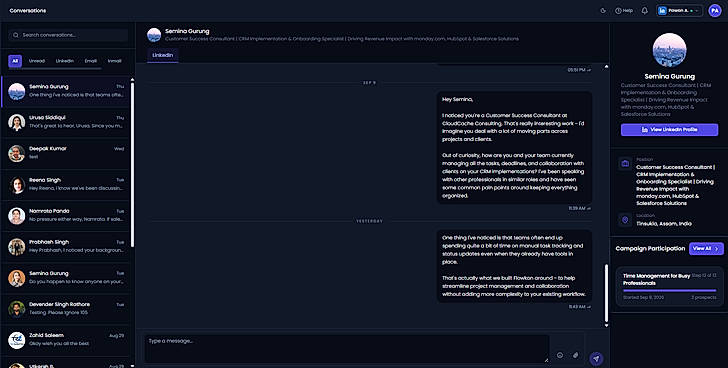Open Prabhash Singh conversation
Viewport: 728px width, 368px height.
pyautogui.click(x=66, y=246)
